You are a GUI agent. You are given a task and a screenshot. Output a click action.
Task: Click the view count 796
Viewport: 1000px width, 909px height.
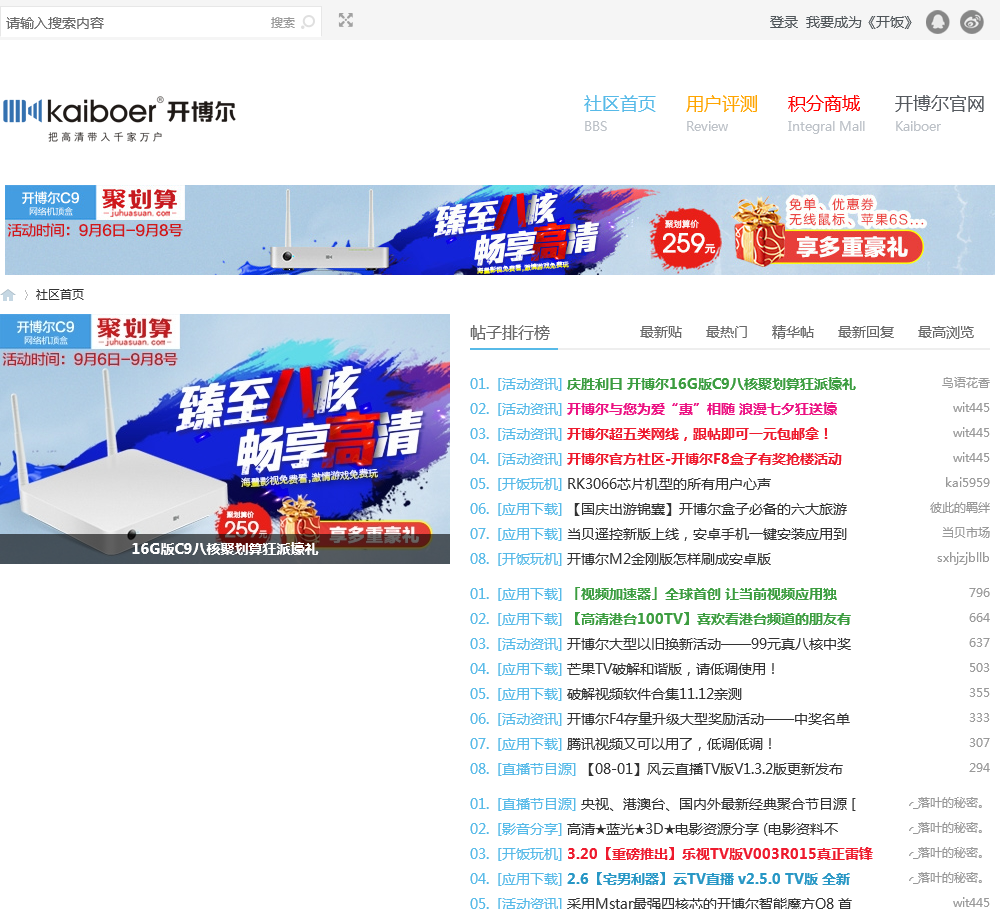(979, 593)
